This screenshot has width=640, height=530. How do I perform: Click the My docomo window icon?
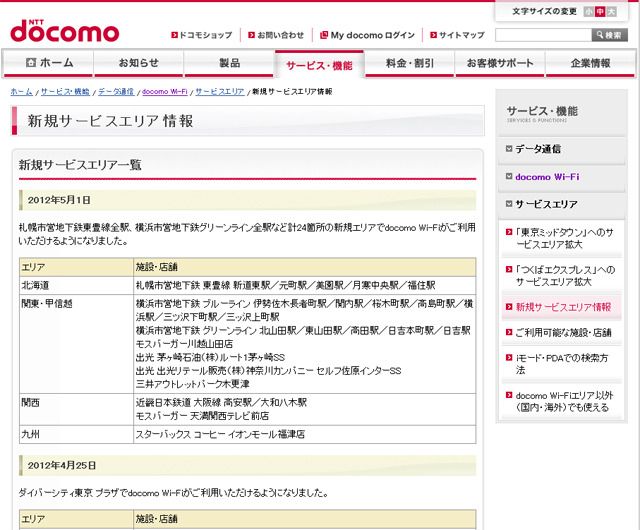[324, 35]
